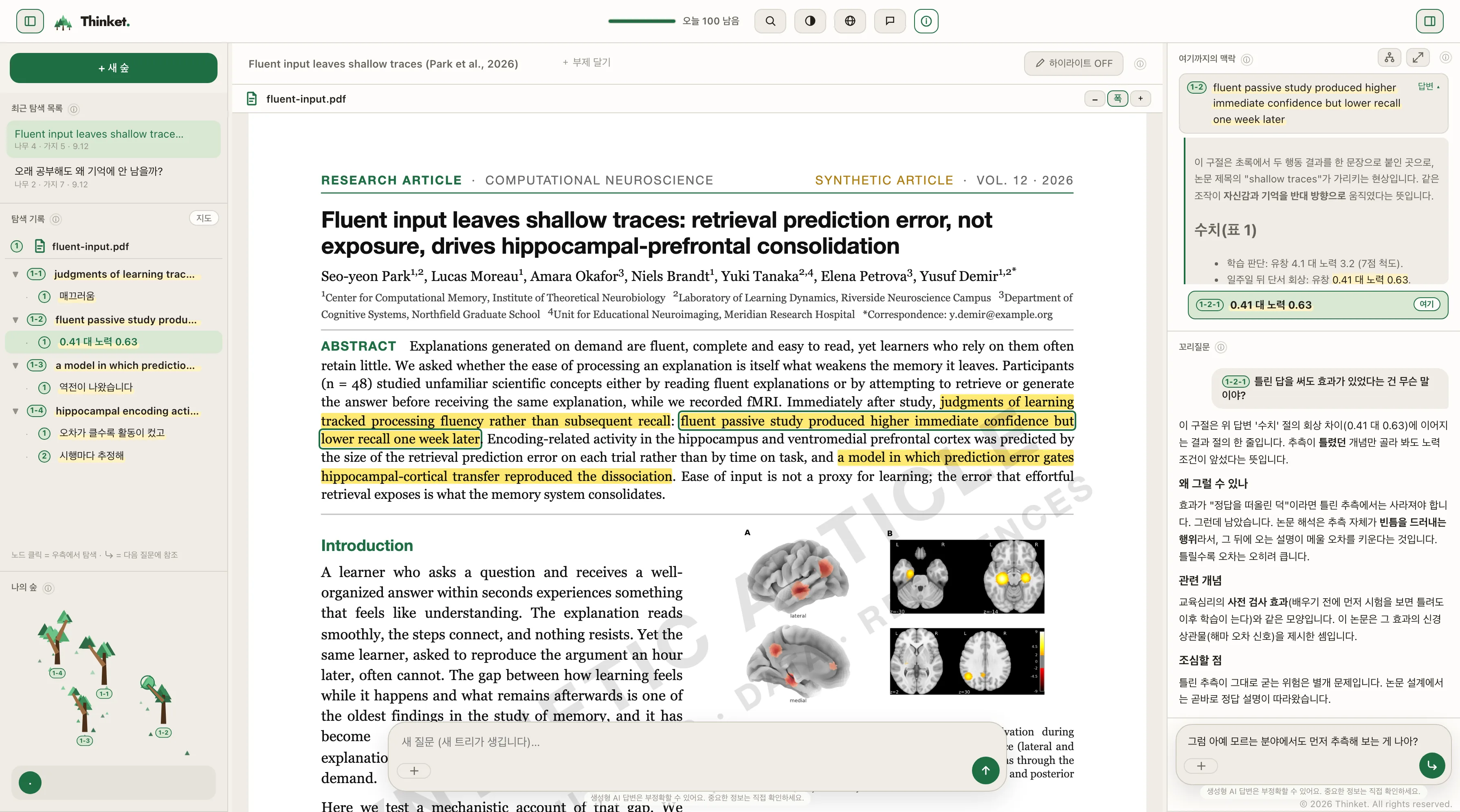The width and height of the screenshot is (1460, 812).
Task: Click the fluent-input.pdf document icon
Action: pos(252,99)
